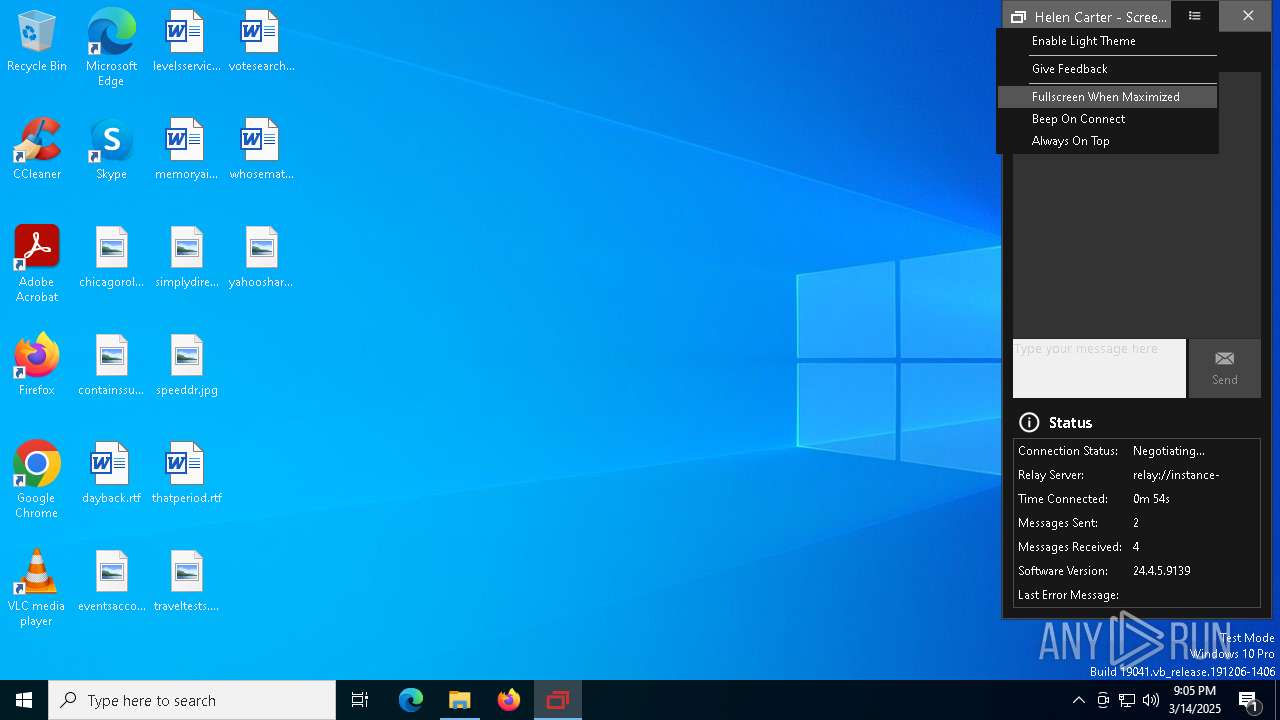This screenshot has width=1280, height=720.
Task: Toggle Beep On Connect option
Action: click(x=1108, y=119)
